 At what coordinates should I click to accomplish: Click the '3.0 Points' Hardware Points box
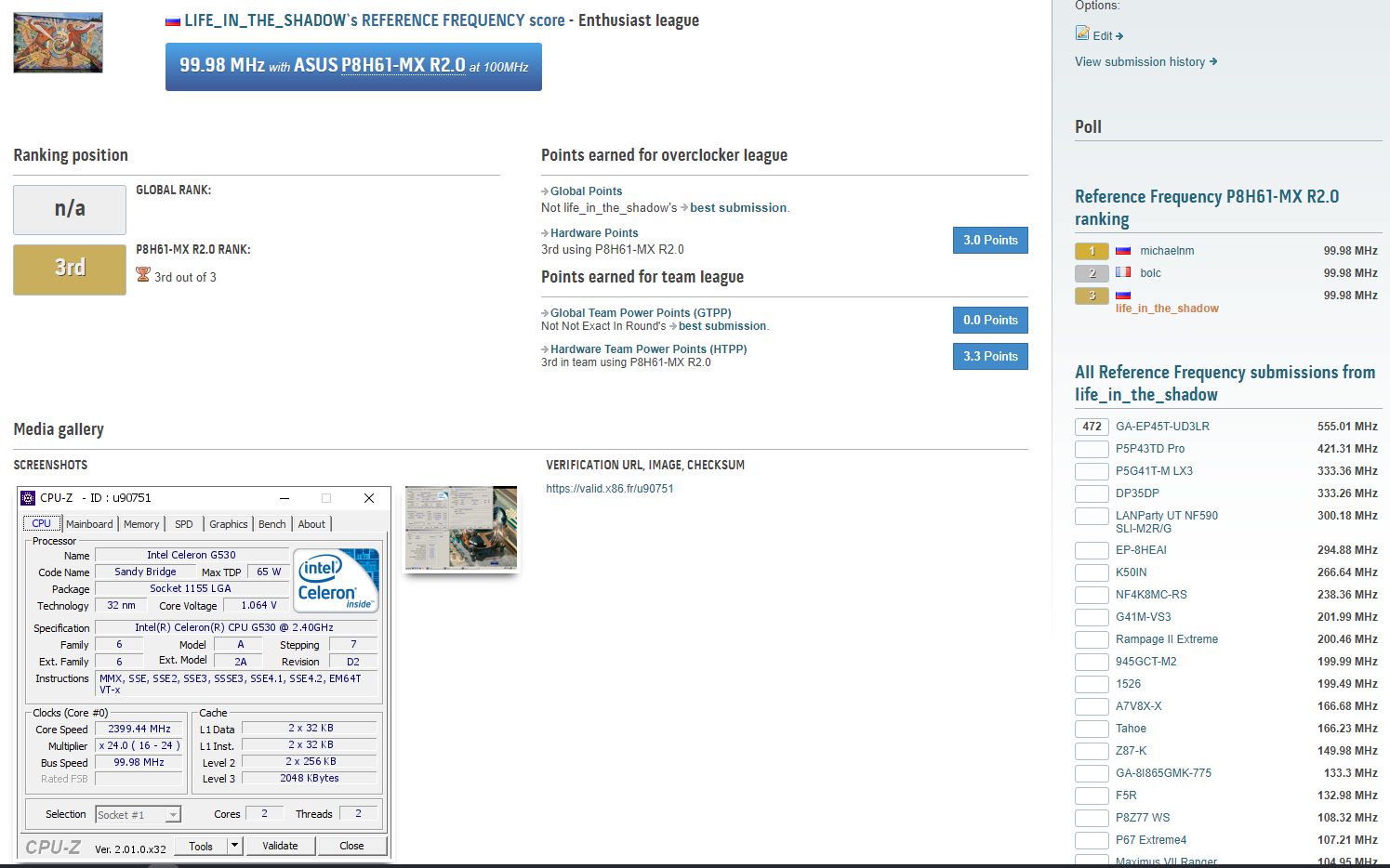(x=990, y=240)
